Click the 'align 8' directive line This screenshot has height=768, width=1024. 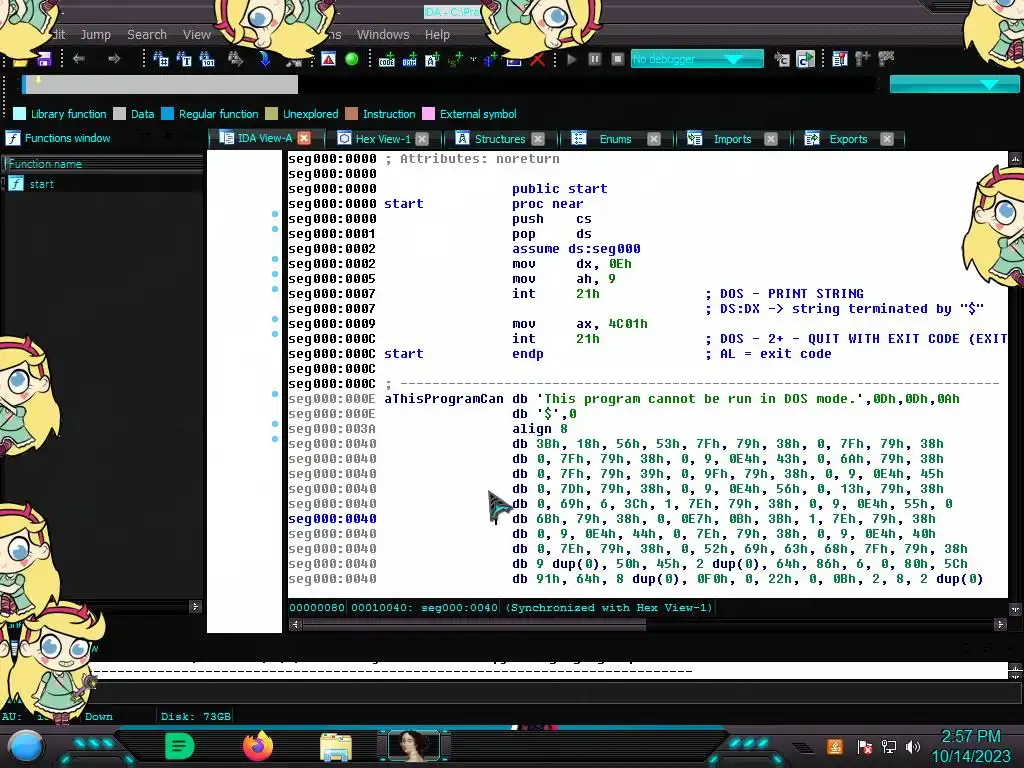pos(540,429)
